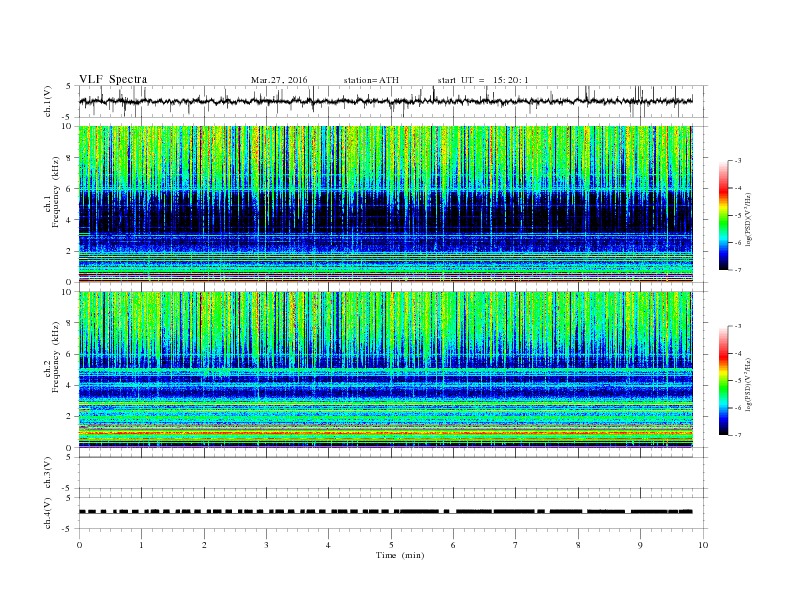The image size is (792, 612).
Task: Click the ch.1 voltage waveform trace
Action: point(386,101)
